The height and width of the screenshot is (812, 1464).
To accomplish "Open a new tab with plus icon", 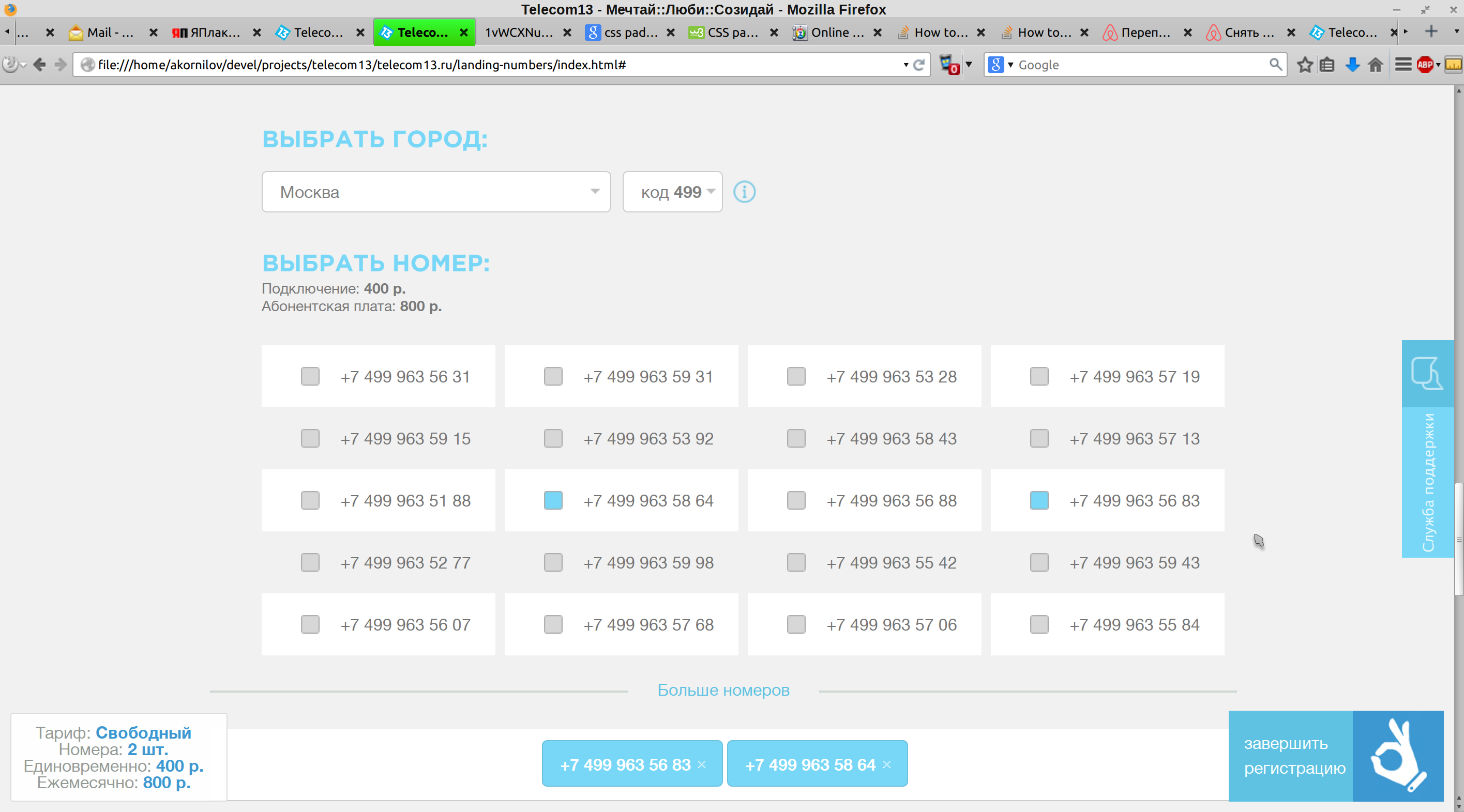I will pyautogui.click(x=1431, y=32).
